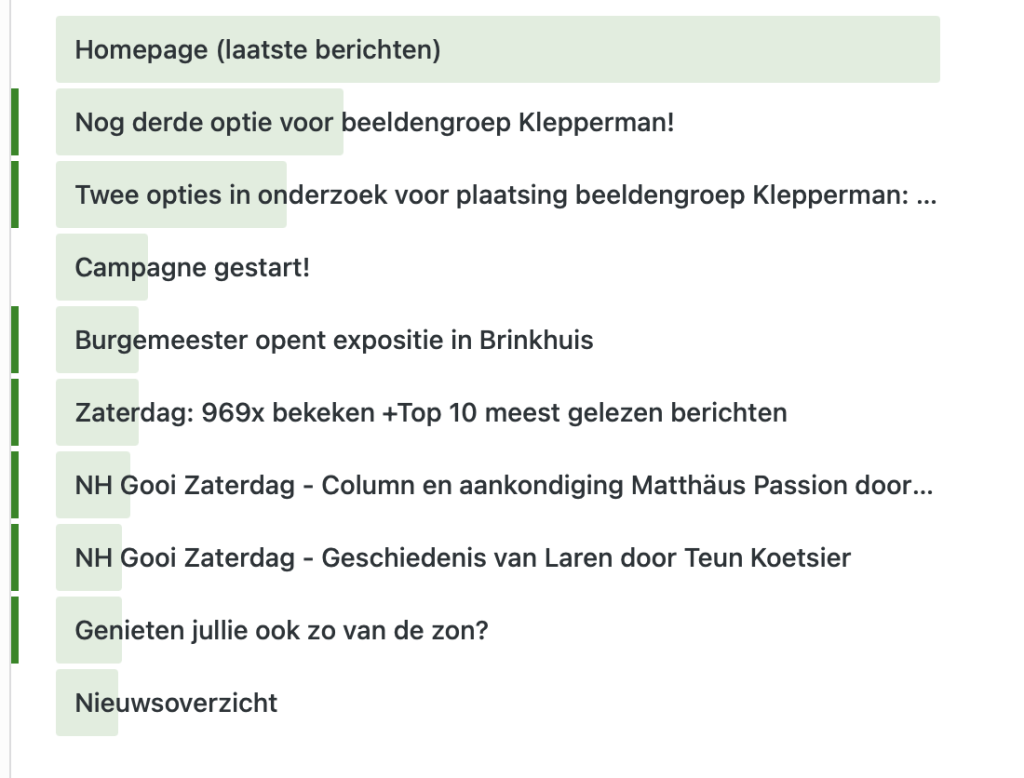Click the 'Campagne gestart!' entry

[x=192, y=268]
